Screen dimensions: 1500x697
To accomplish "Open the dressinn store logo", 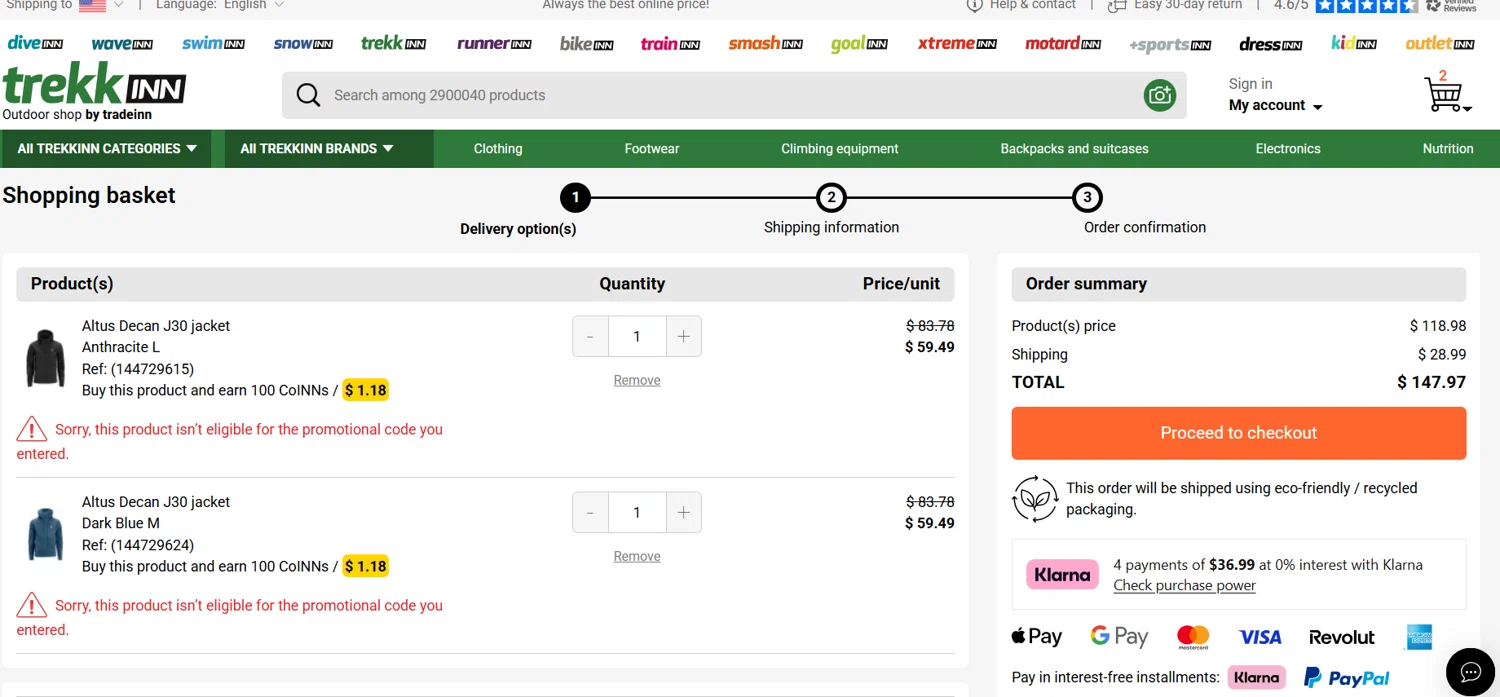I will pos(1270,44).
